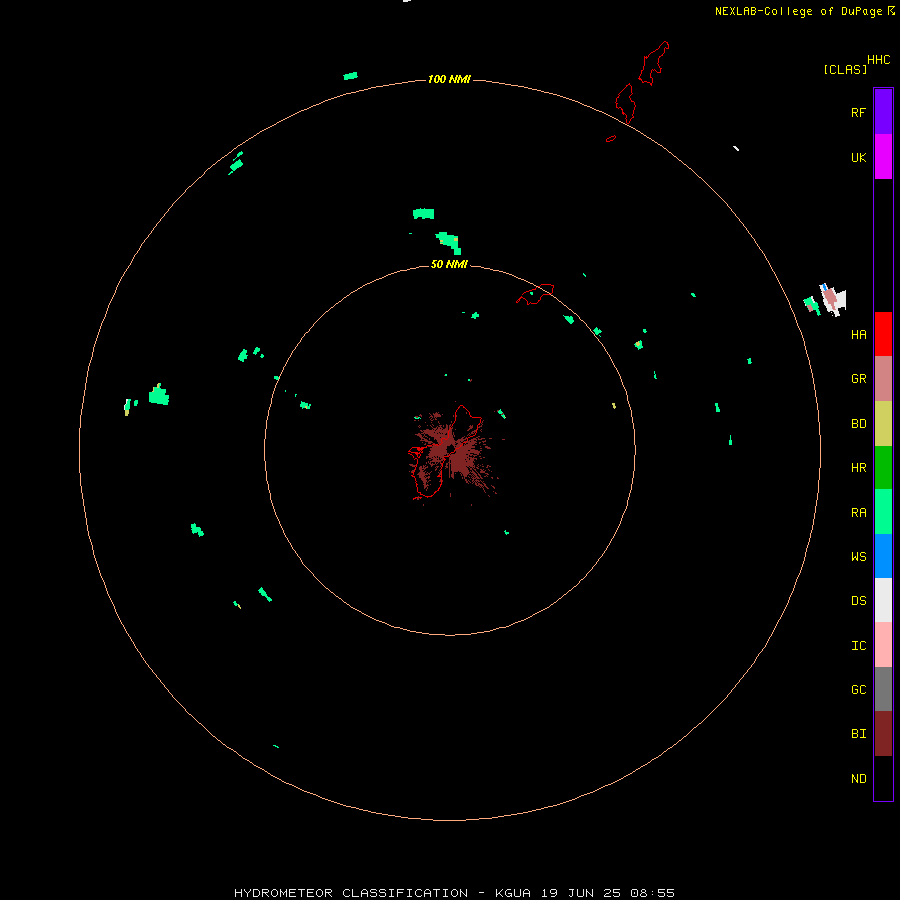Click the "HA" legend label
Screen dimensions: 900x900
click(858, 335)
